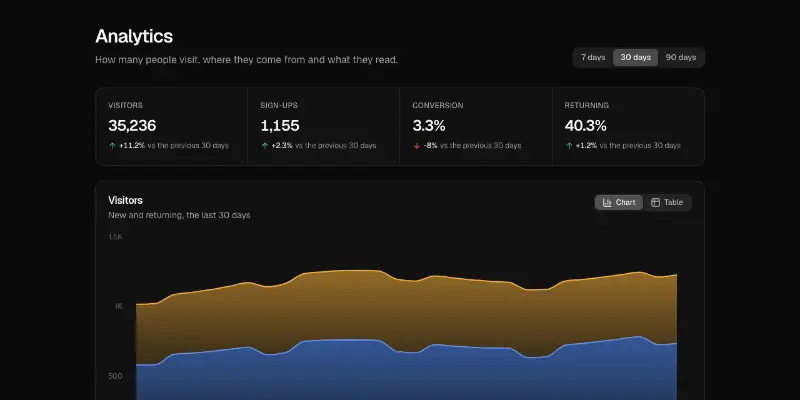The width and height of the screenshot is (800, 400).
Task: Click the 1K axis label
Action: 118,307
